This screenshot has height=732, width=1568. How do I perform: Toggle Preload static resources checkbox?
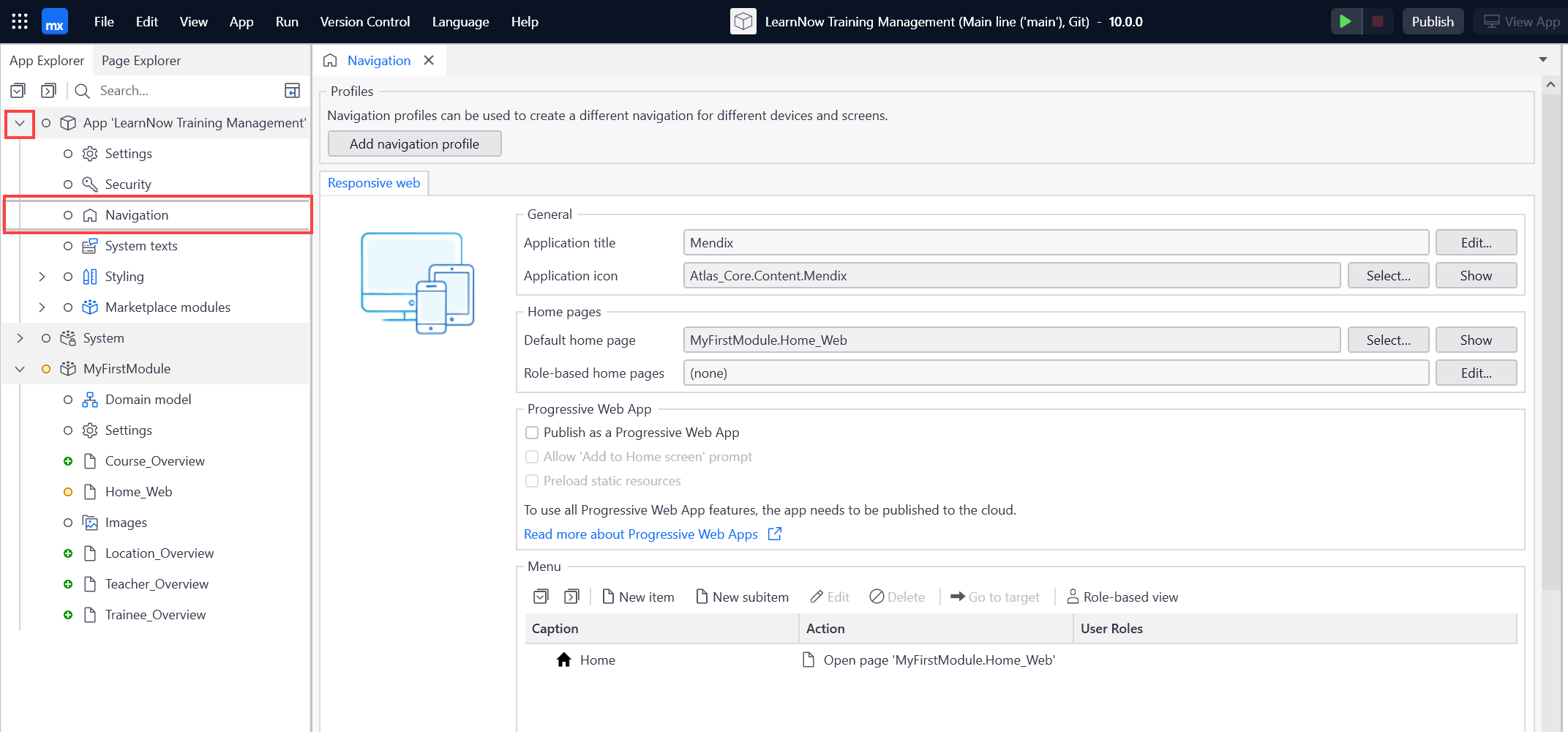tap(532, 481)
